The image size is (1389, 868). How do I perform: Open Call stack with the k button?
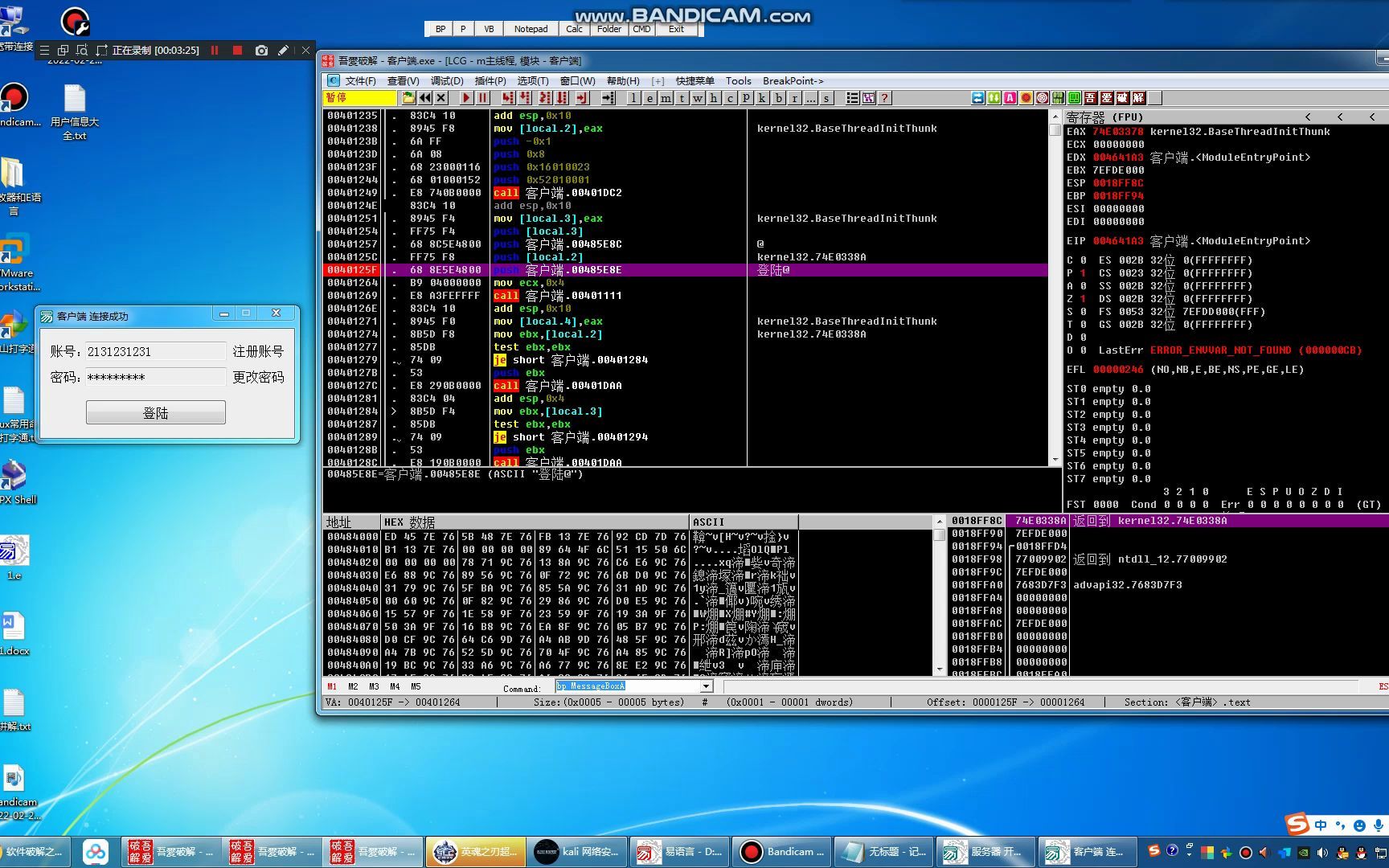763,98
